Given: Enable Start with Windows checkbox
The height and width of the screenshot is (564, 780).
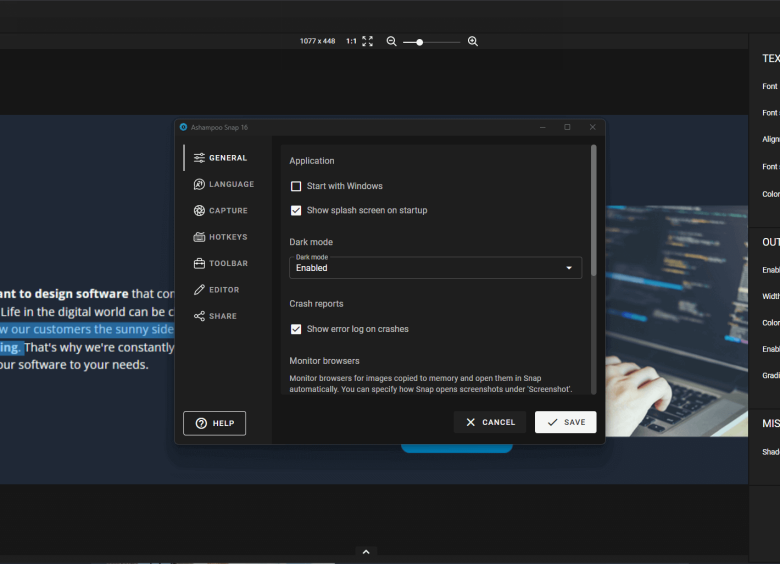Looking at the screenshot, I should click(296, 186).
